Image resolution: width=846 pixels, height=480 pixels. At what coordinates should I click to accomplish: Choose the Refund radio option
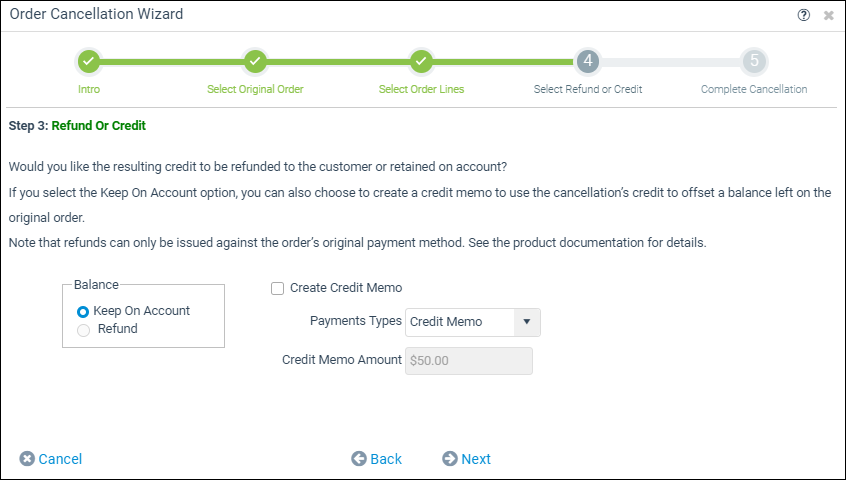[83, 330]
